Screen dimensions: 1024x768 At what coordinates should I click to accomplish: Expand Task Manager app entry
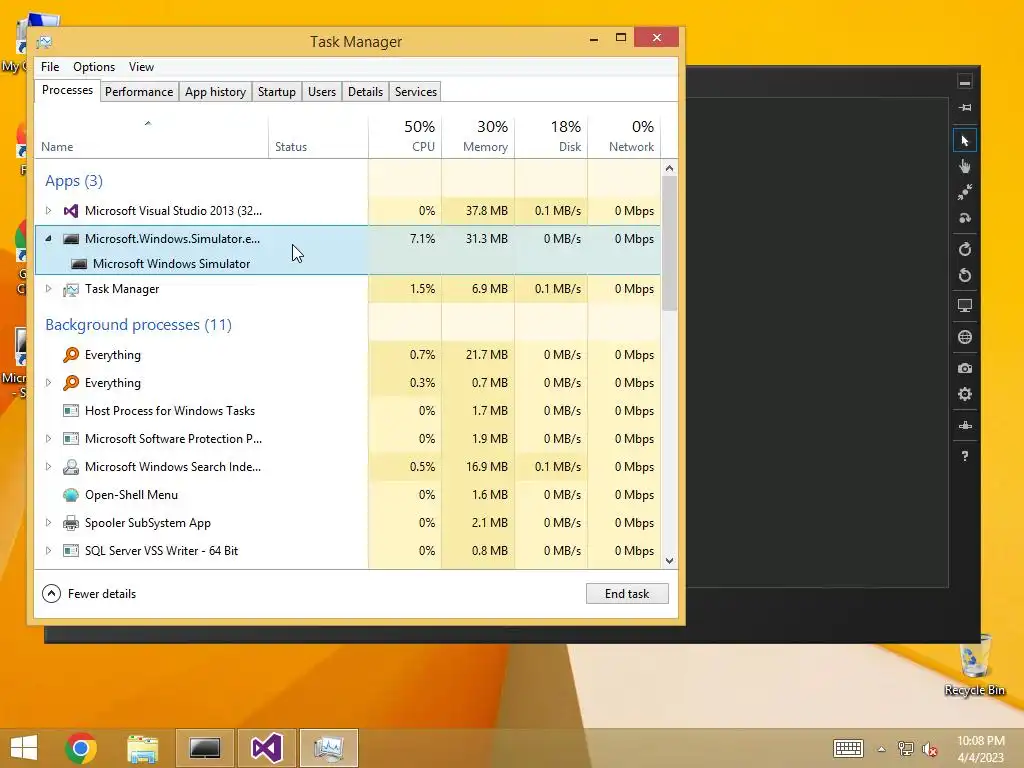(x=48, y=289)
